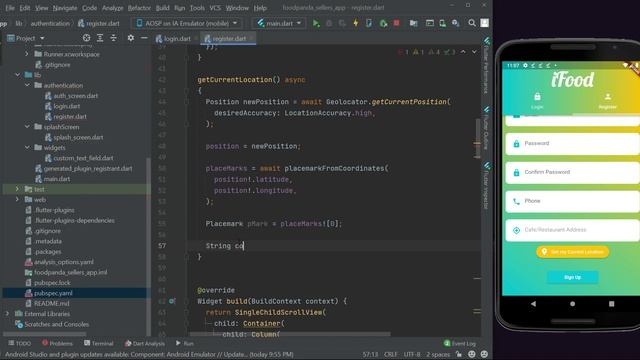Click the user avatar icon top right
640x360 pixels.
click(484, 23)
